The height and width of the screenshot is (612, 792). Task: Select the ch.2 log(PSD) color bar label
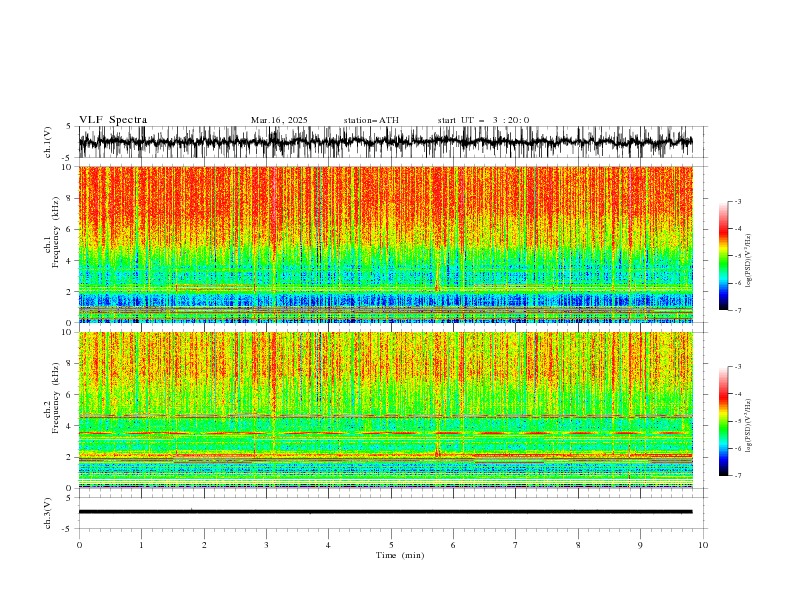pyautogui.click(x=749, y=426)
